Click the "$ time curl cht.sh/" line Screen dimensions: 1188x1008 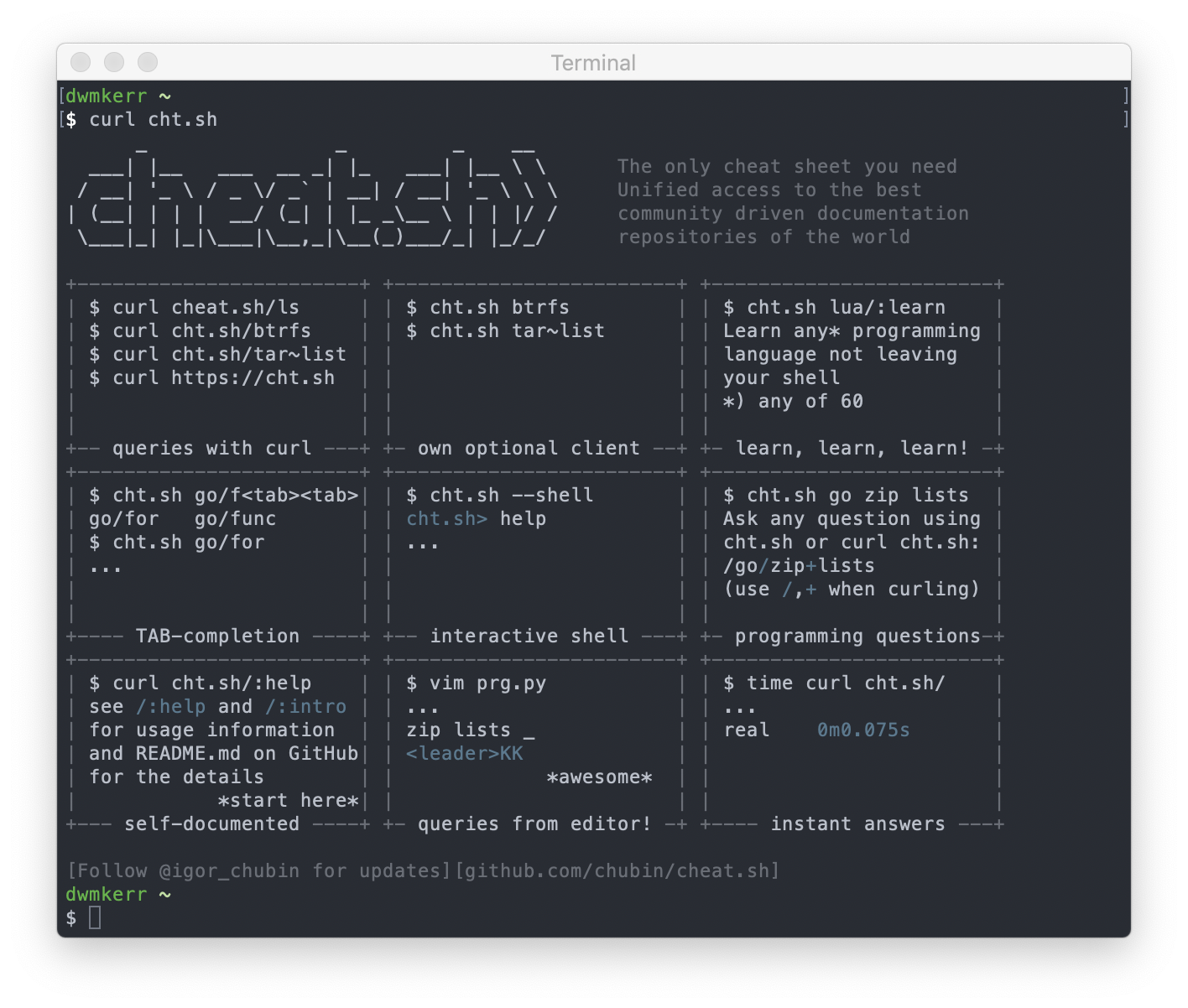pos(835,683)
